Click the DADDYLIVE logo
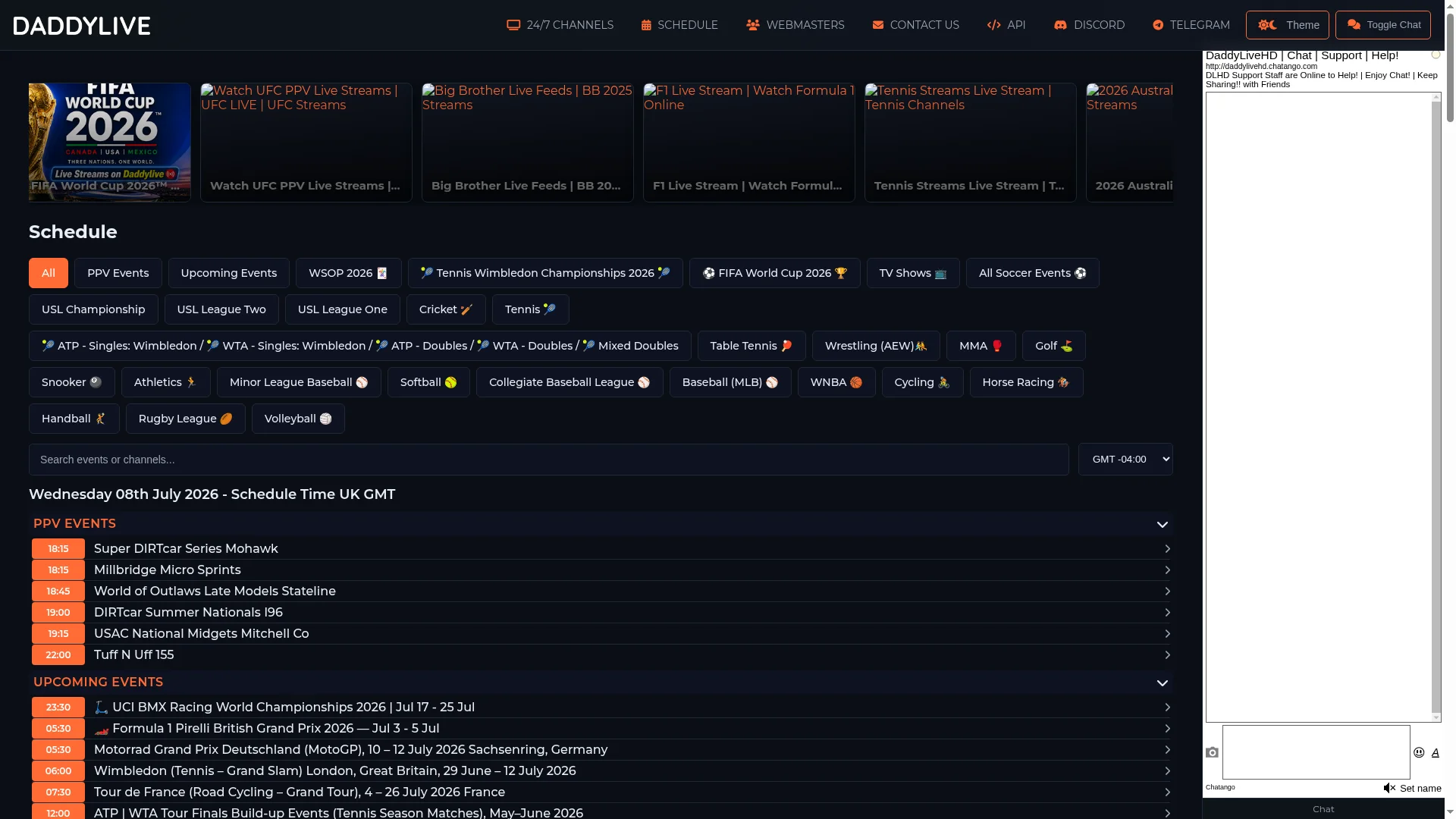The height and width of the screenshot is (819, 1456). (82, 26)
